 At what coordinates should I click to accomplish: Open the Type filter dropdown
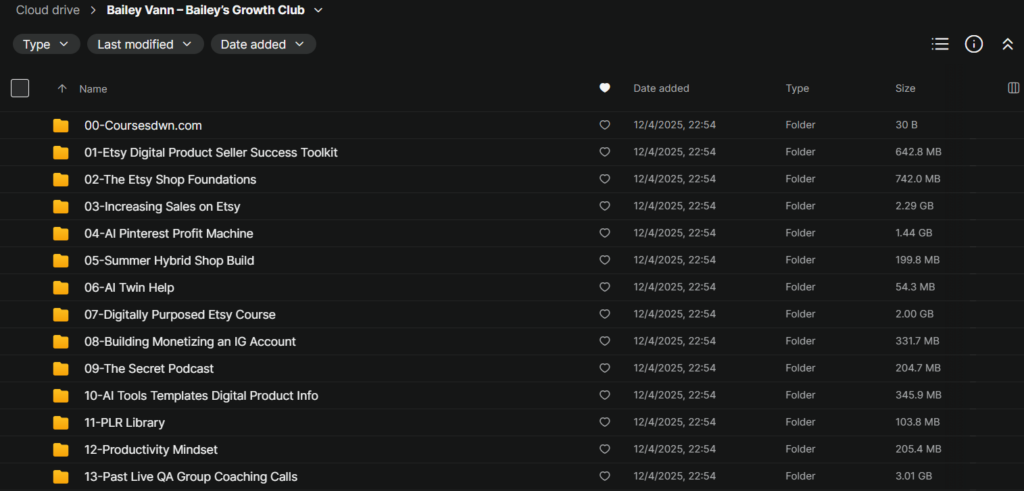pyautogui.click(x=46, y=44)
